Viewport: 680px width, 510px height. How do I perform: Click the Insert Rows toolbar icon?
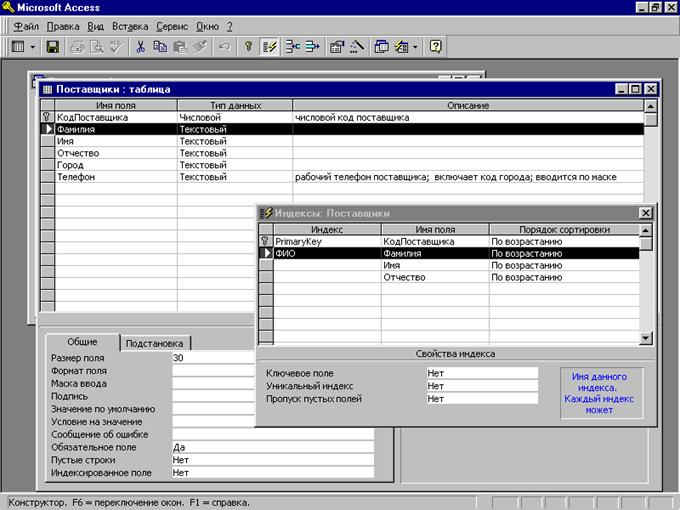pos(293,46)
